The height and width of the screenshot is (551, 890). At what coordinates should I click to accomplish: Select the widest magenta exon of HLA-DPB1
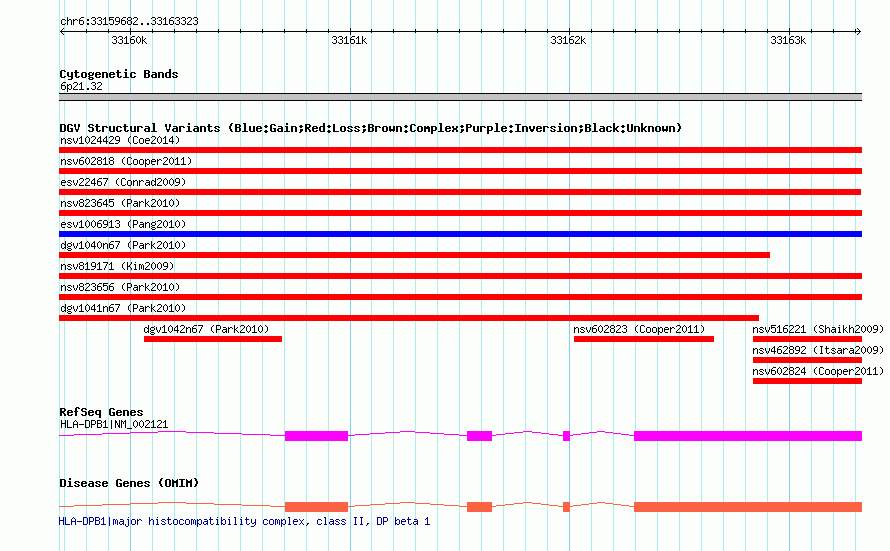pos(748,436)
